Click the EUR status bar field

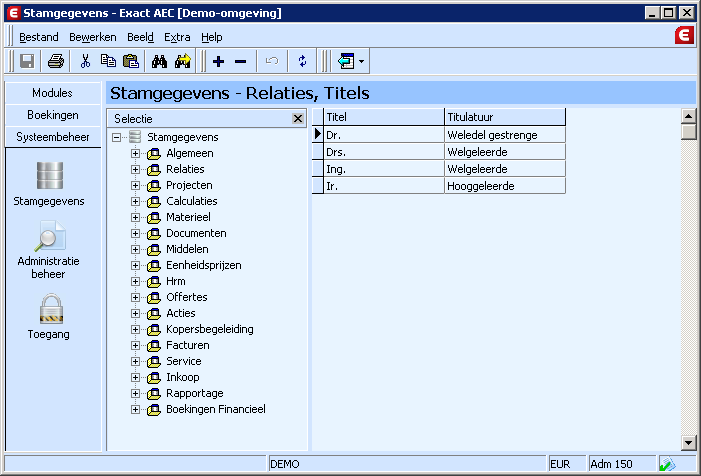click(x=567, y=464)
